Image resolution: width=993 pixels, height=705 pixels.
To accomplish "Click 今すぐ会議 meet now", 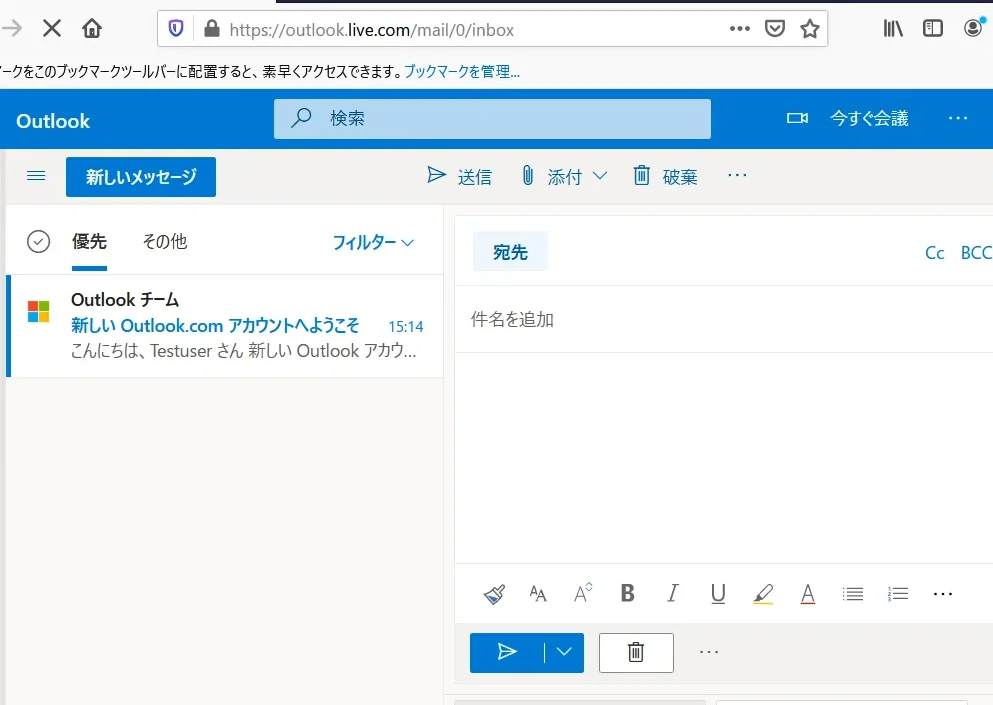I will pyautogui.click(x=869, y=118).
